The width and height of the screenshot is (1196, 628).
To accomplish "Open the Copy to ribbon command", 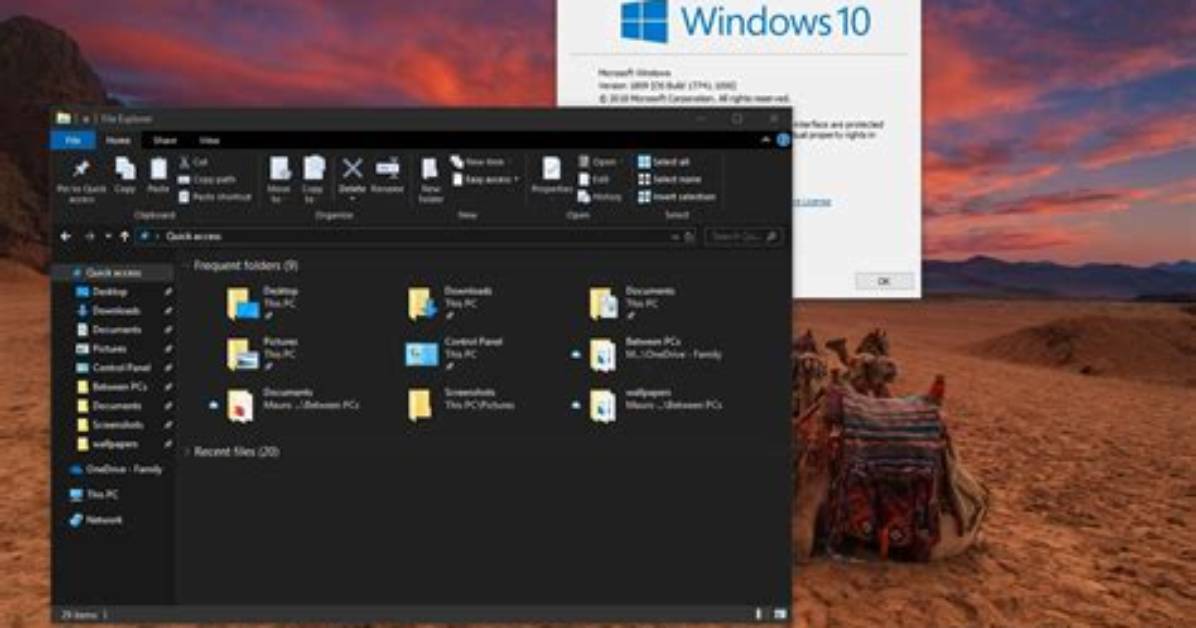I will (x=313, y=180).
